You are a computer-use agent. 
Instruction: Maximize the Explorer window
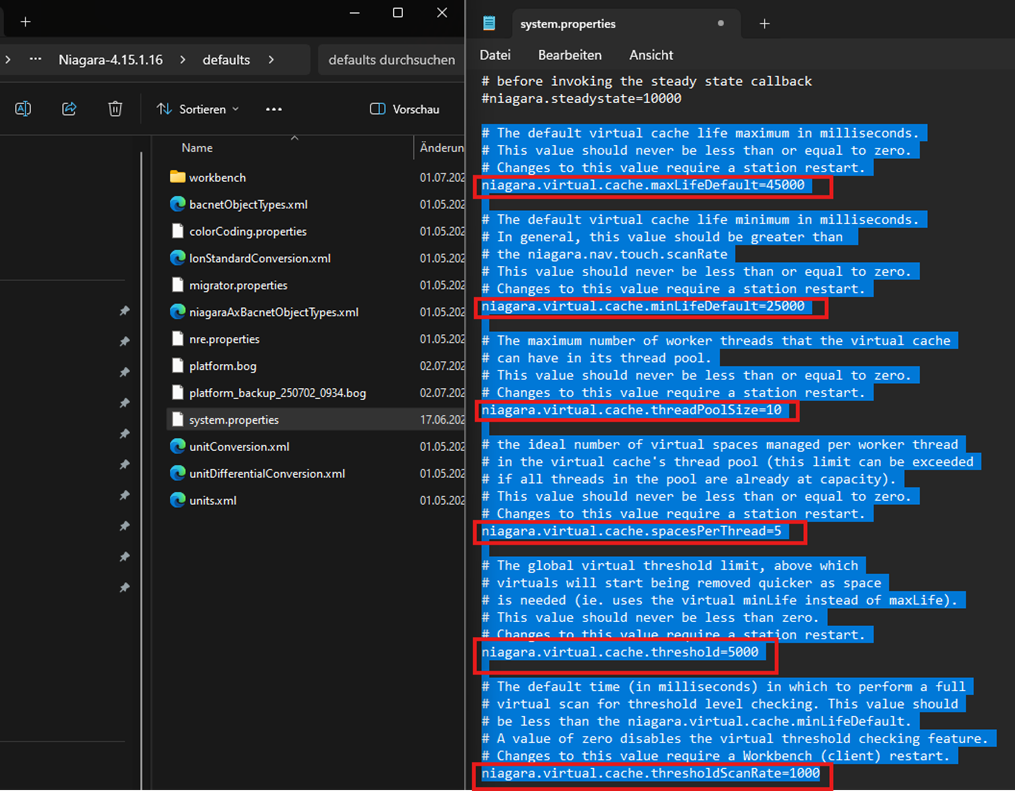[x=398, y=13]
